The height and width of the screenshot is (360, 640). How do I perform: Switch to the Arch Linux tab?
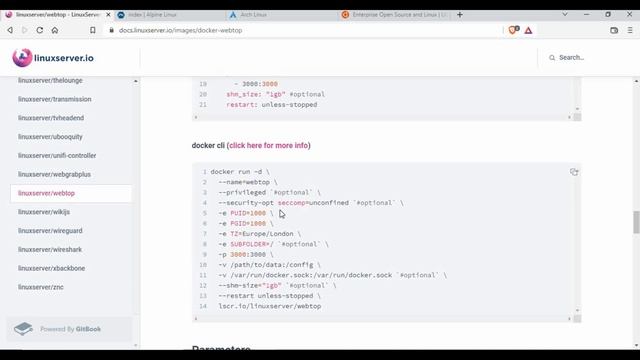pos(282,15)
